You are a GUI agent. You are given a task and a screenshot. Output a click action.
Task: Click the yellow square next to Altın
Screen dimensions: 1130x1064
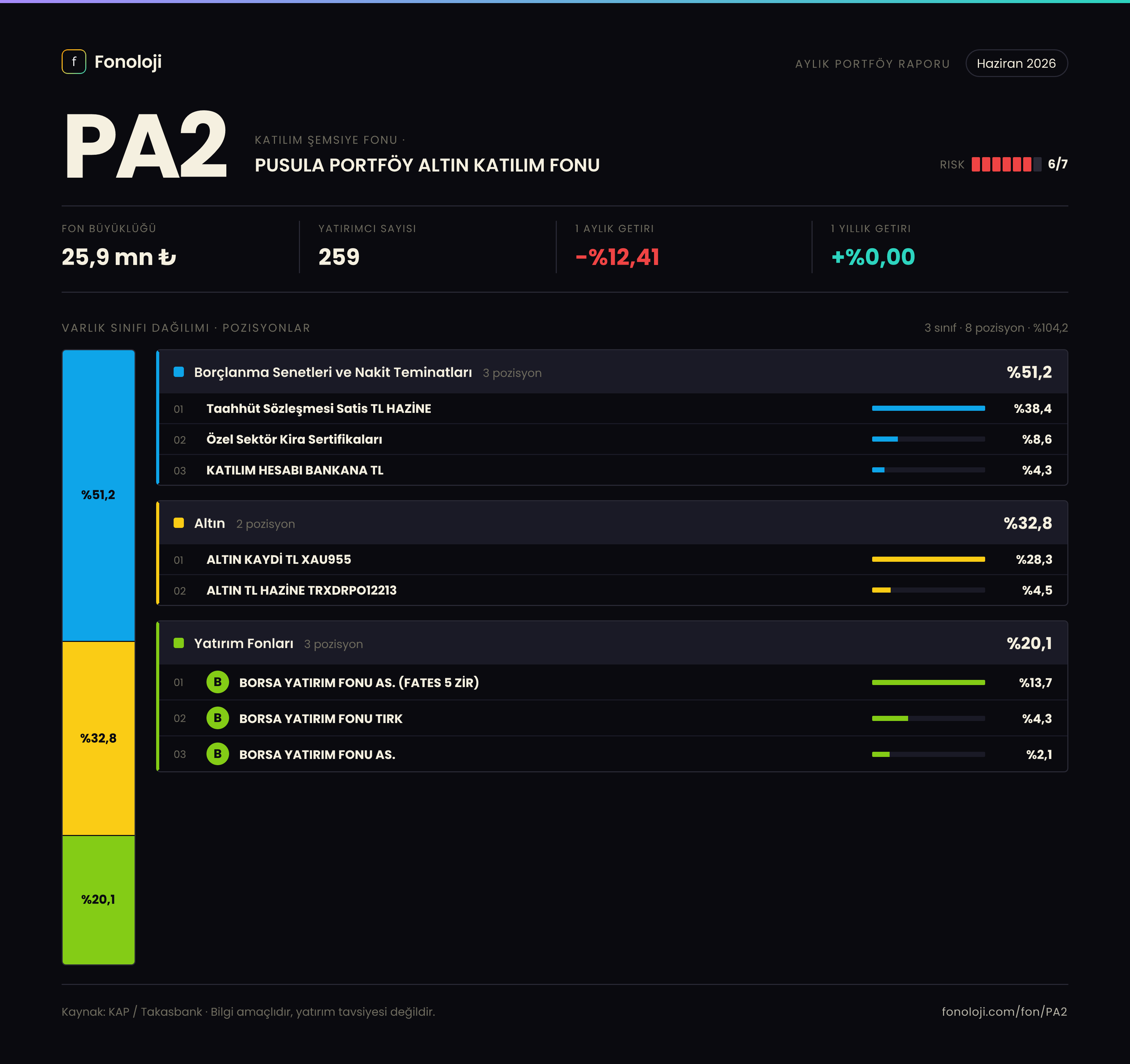[178, 523]
